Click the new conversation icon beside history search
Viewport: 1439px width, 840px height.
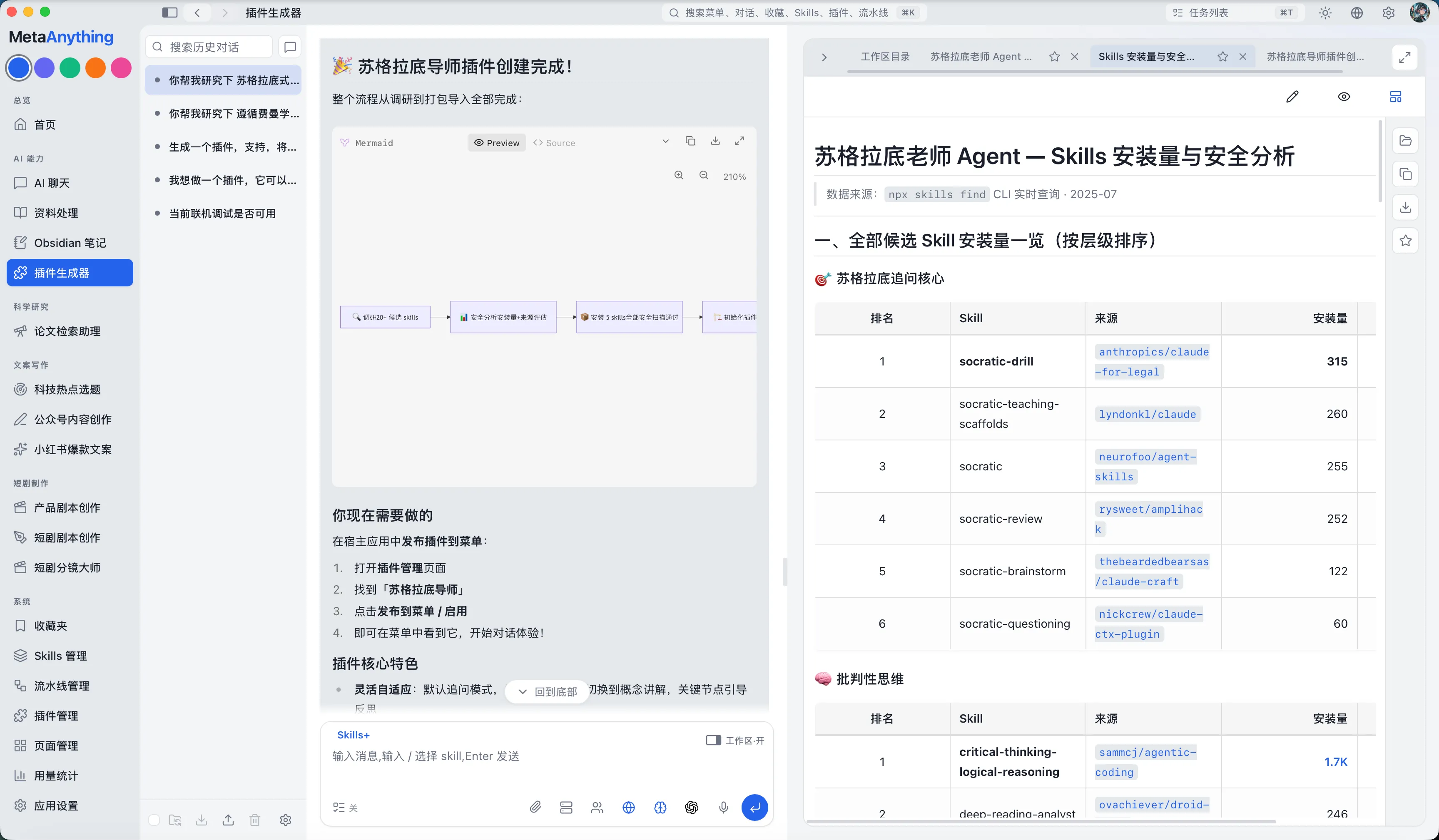(290, 47)
